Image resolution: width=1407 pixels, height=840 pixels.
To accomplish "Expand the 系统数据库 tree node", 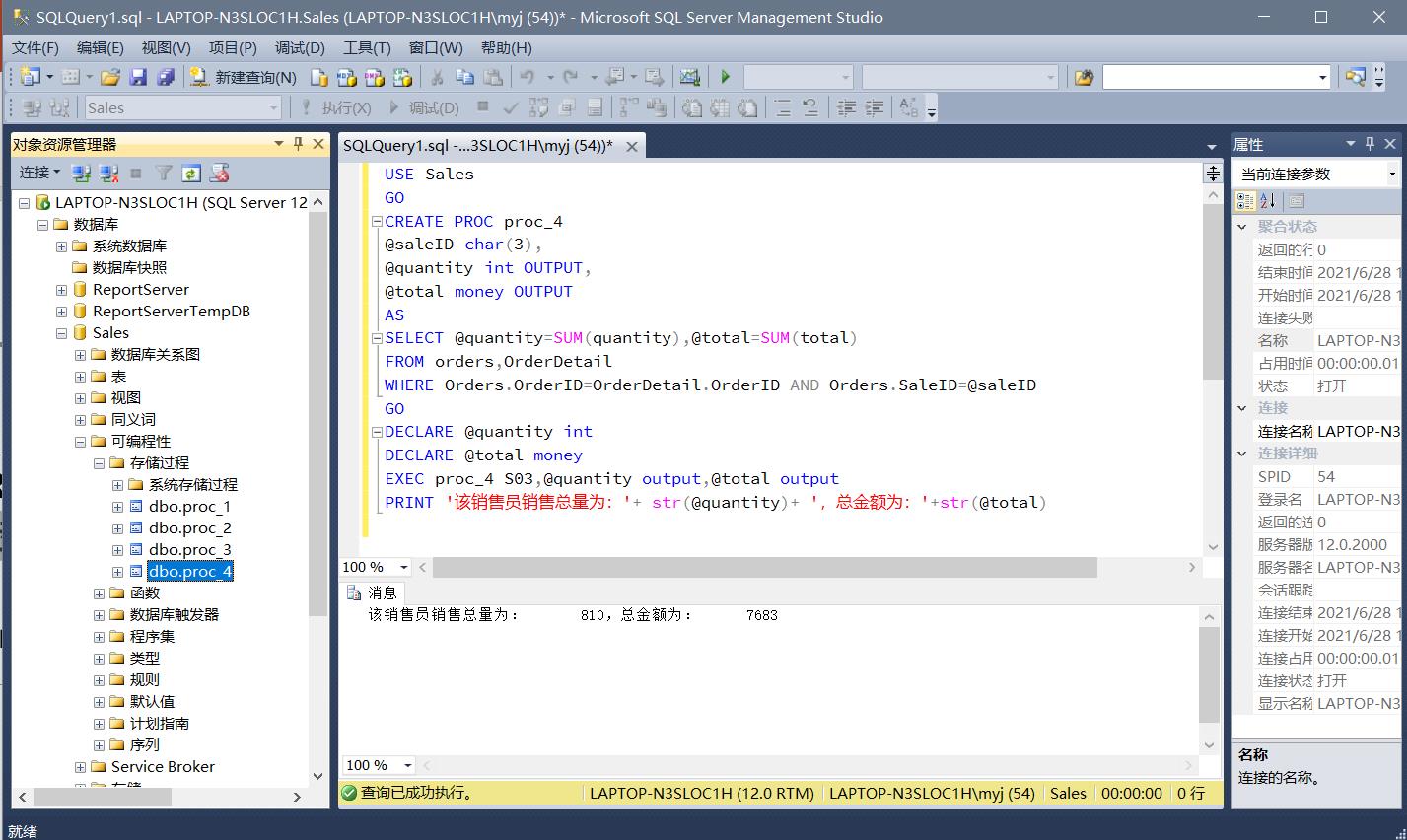I will point(61,246).
